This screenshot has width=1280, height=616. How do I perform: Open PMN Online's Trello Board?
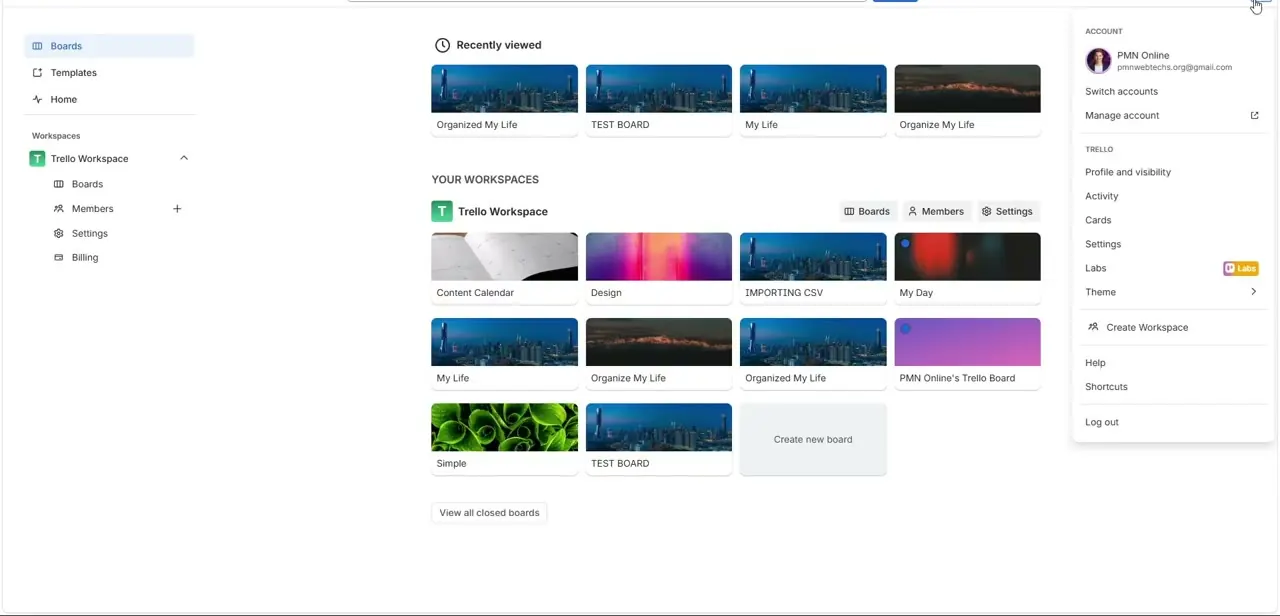pyautogui.click(x=968, y=354)
